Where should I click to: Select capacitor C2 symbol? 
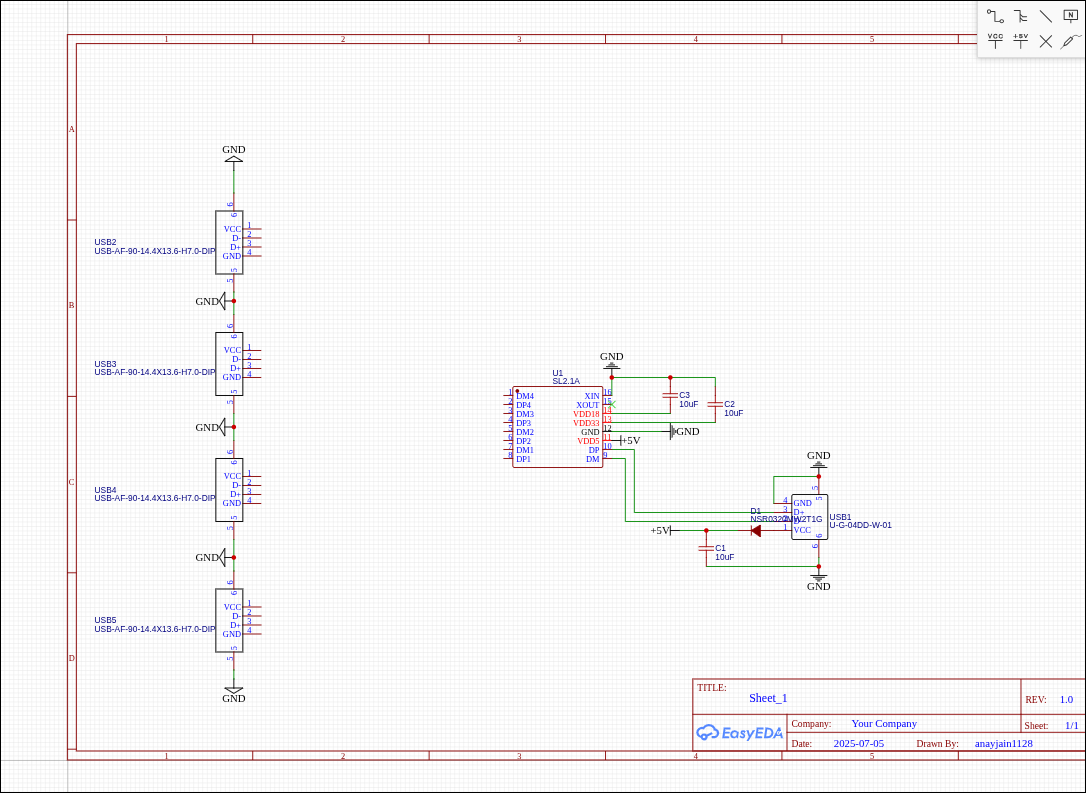pos(715,404)
